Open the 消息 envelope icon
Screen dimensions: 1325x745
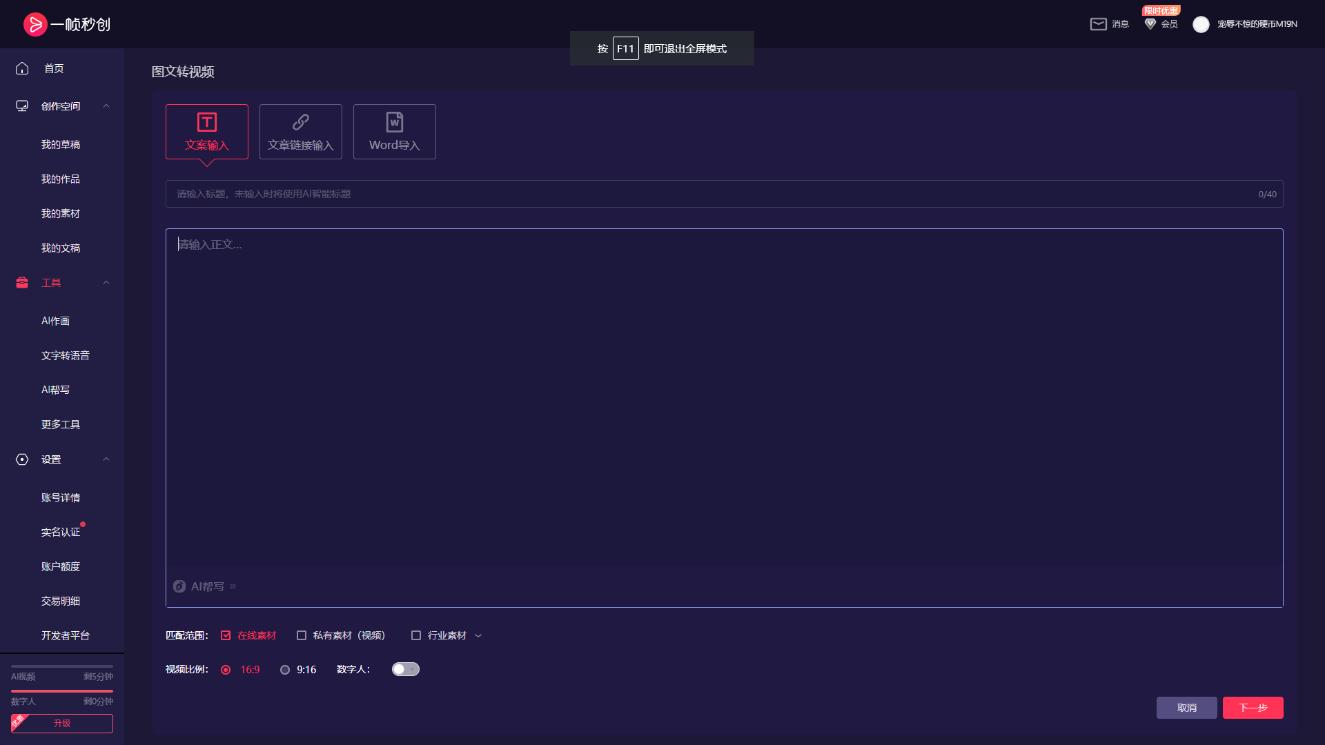pos(1098,24)
